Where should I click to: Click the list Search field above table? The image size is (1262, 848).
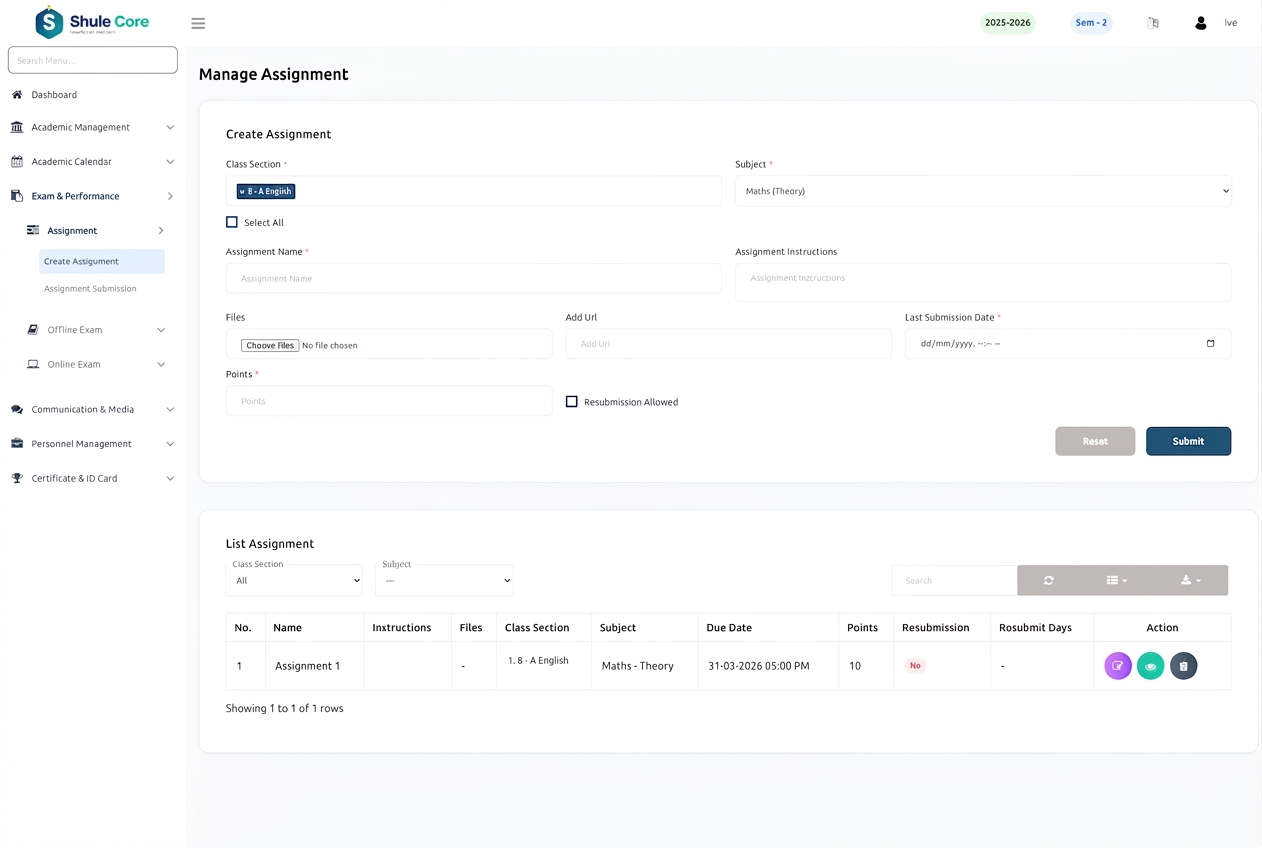point(954,580)
